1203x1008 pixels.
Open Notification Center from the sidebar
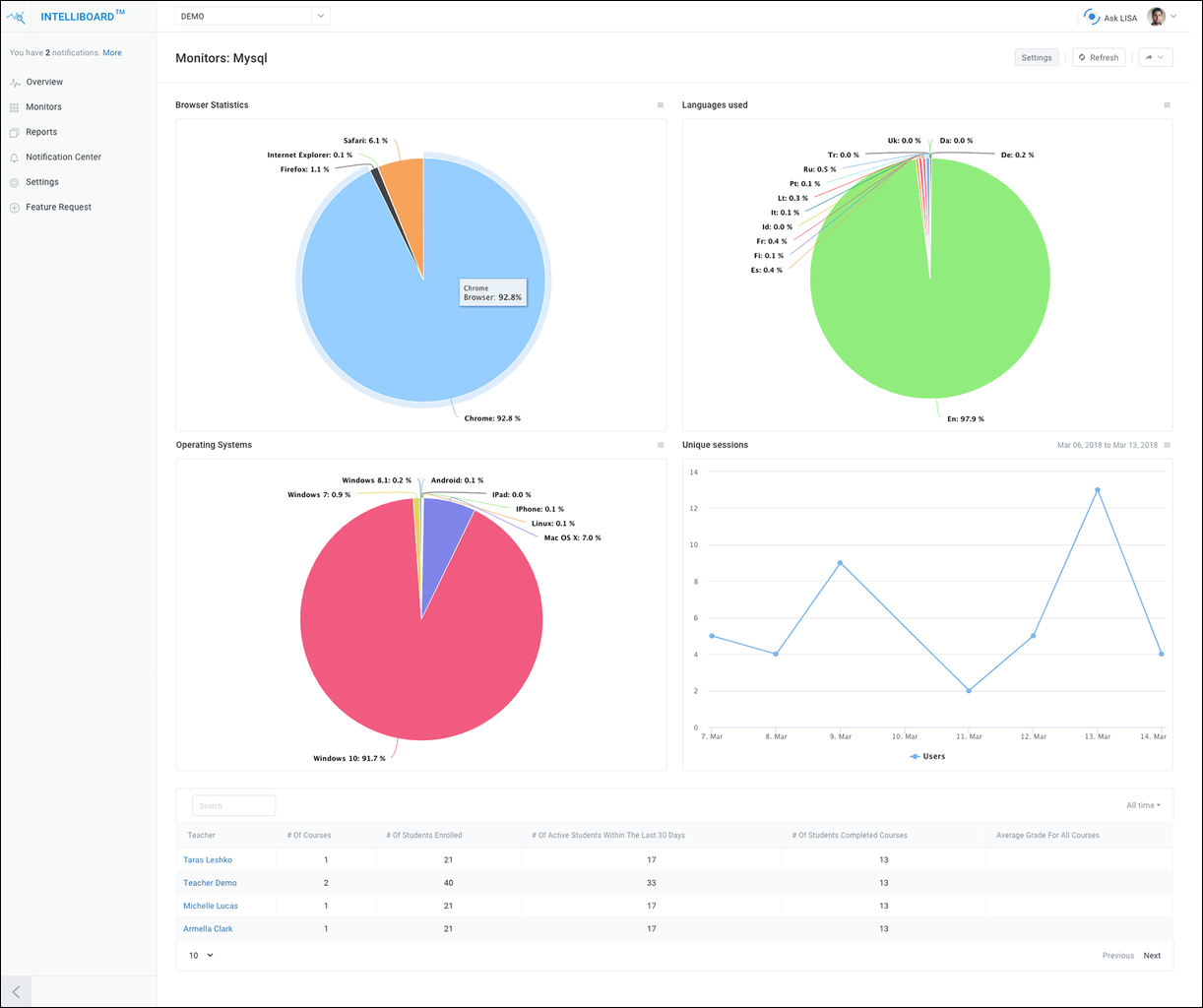coord(63,157)
